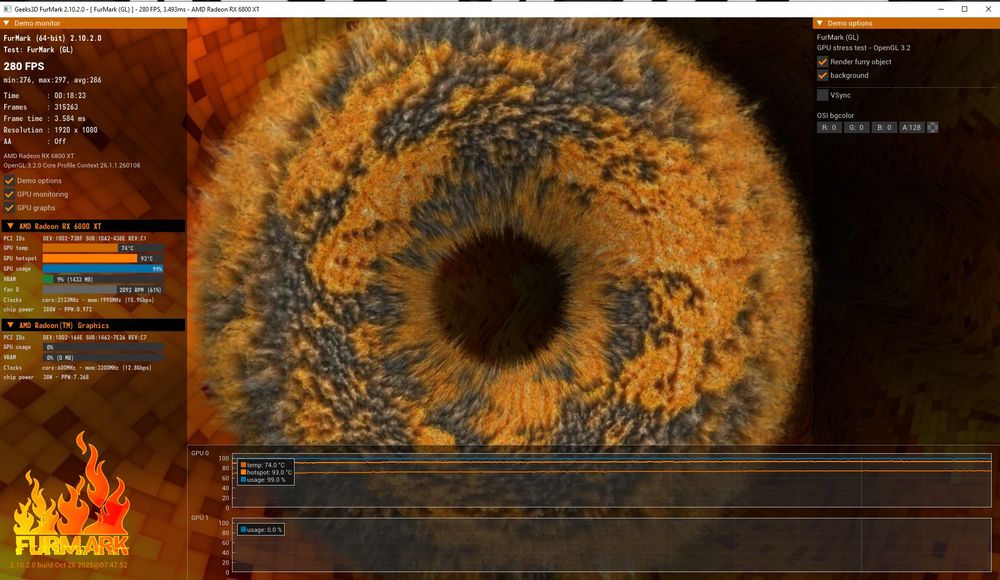The width and height of the screenshot is (1000, 580).
Task: Click the GPU stress test - OpenGL 3.2 text
Action: [864, 48]
